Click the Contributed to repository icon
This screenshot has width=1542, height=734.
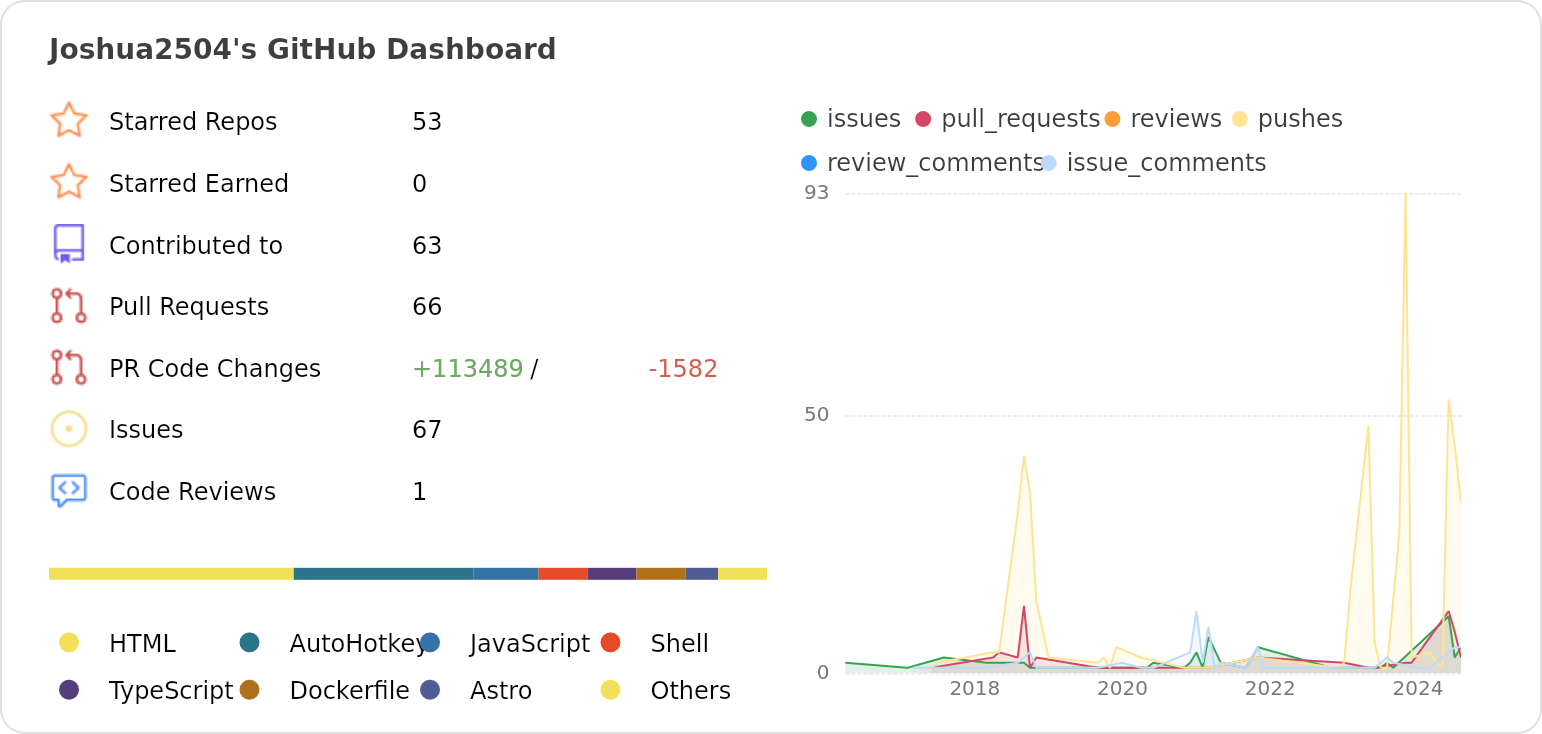point(69,244)
